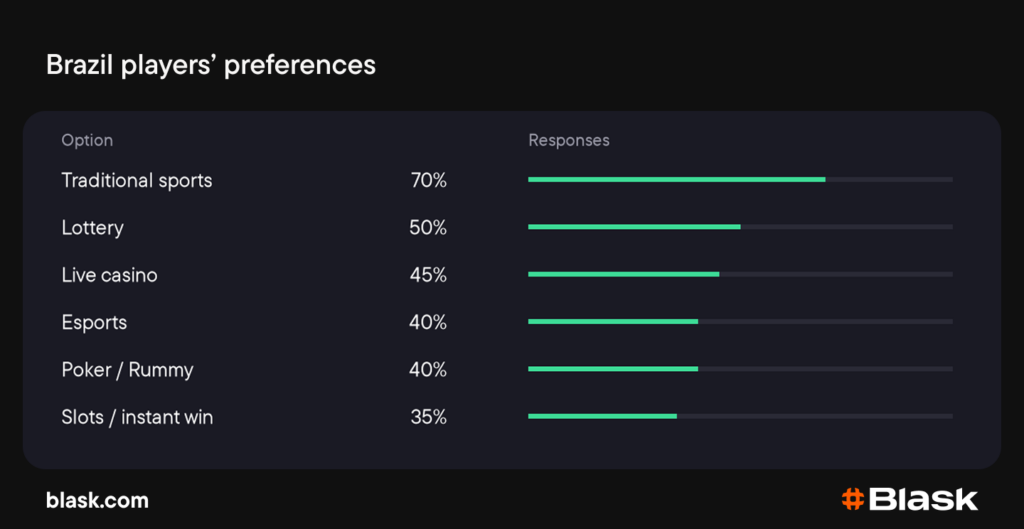Click the Esports 40% progress bar
The height and width of the screenshot is (529, 1024).
point(741,321)
